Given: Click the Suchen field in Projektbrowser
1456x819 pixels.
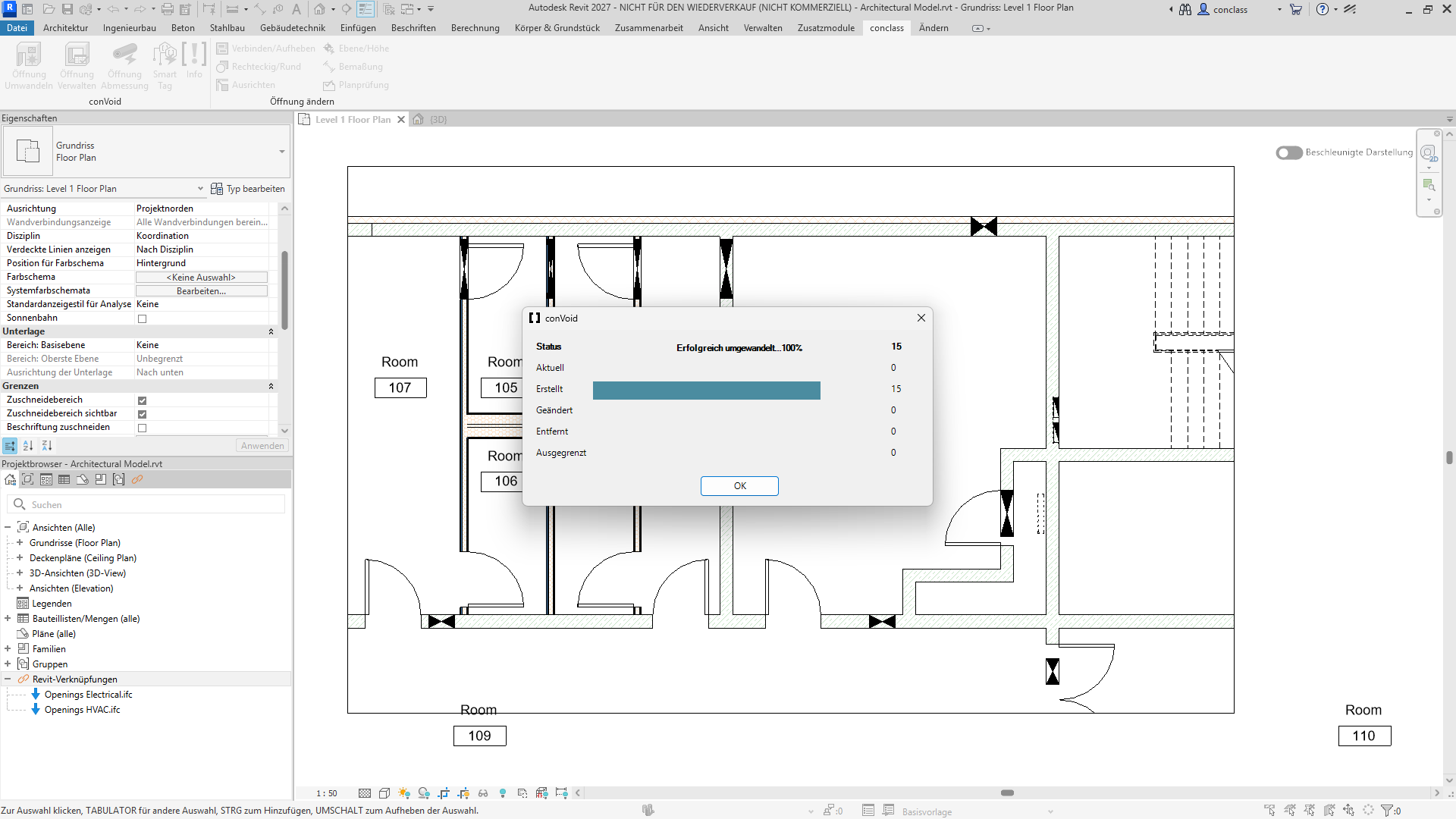Looking at the screenshot, I should pos(146,504).
